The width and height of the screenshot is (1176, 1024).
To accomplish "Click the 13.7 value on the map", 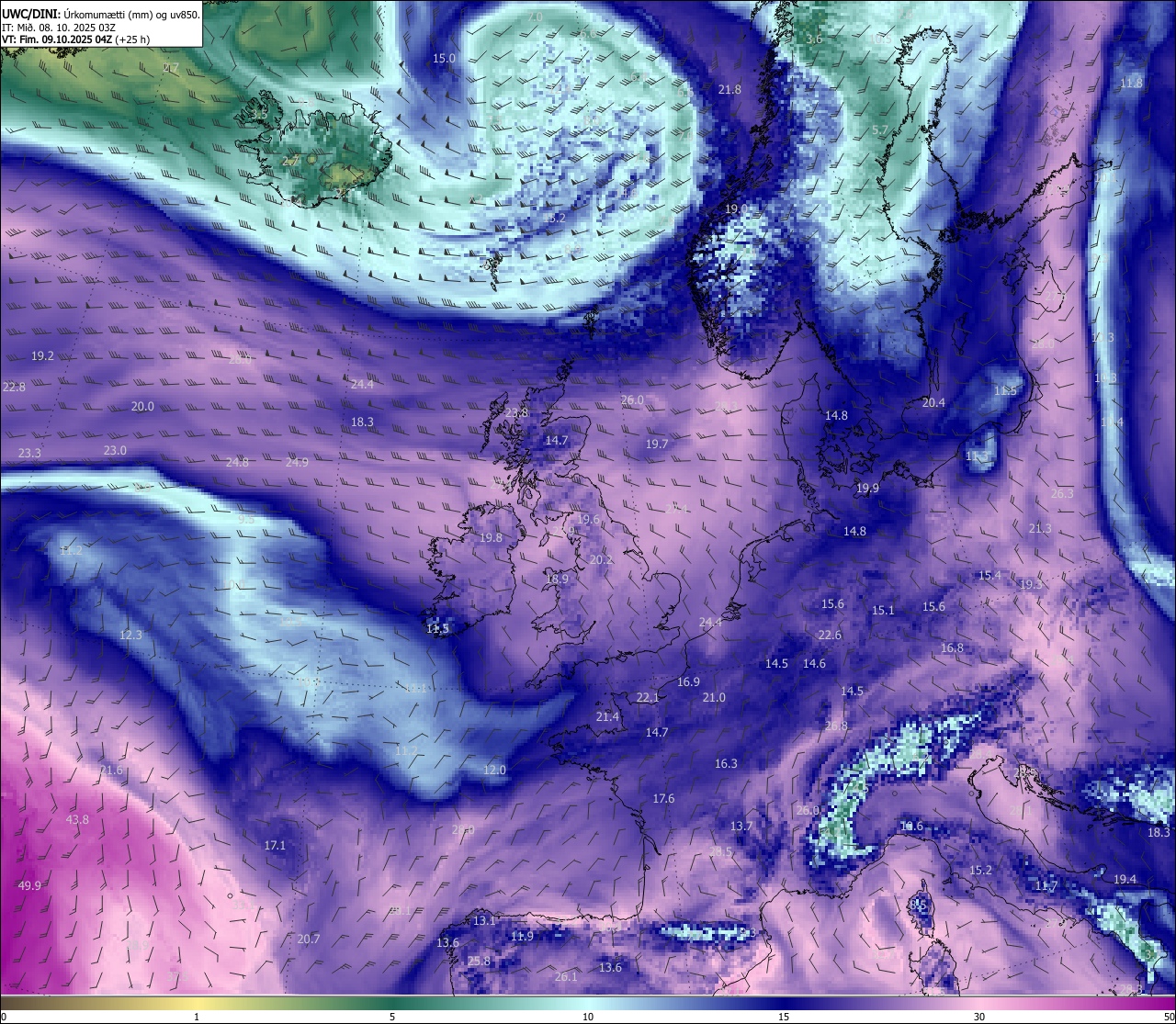I will (x=741, y=827).
